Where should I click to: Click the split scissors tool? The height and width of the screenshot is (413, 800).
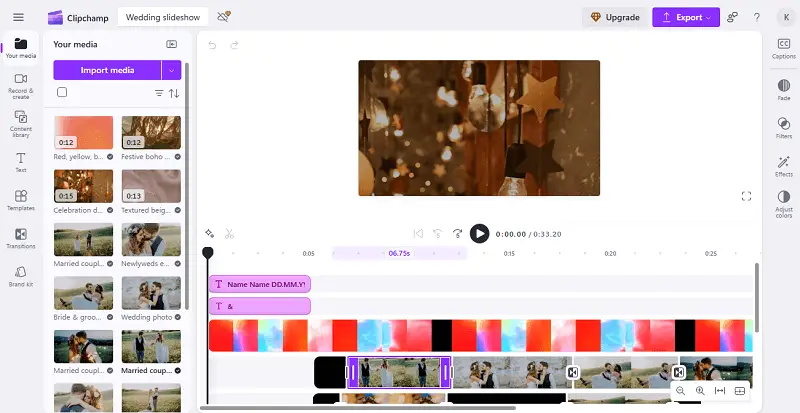[x=229, y=234]
